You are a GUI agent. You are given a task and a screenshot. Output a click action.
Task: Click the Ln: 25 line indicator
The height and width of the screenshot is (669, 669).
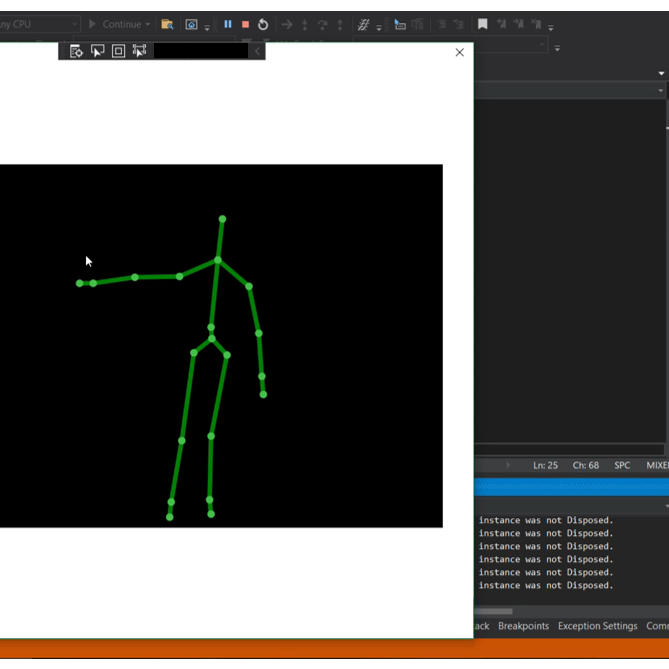pyautogui.click(x=545, y=465)
